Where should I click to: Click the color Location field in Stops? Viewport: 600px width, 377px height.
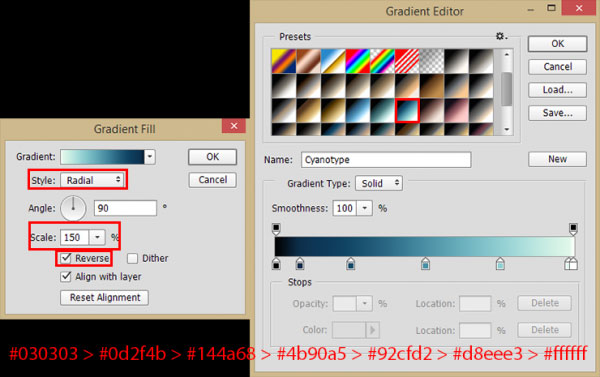pyautogui.click(x=475, y=330)
